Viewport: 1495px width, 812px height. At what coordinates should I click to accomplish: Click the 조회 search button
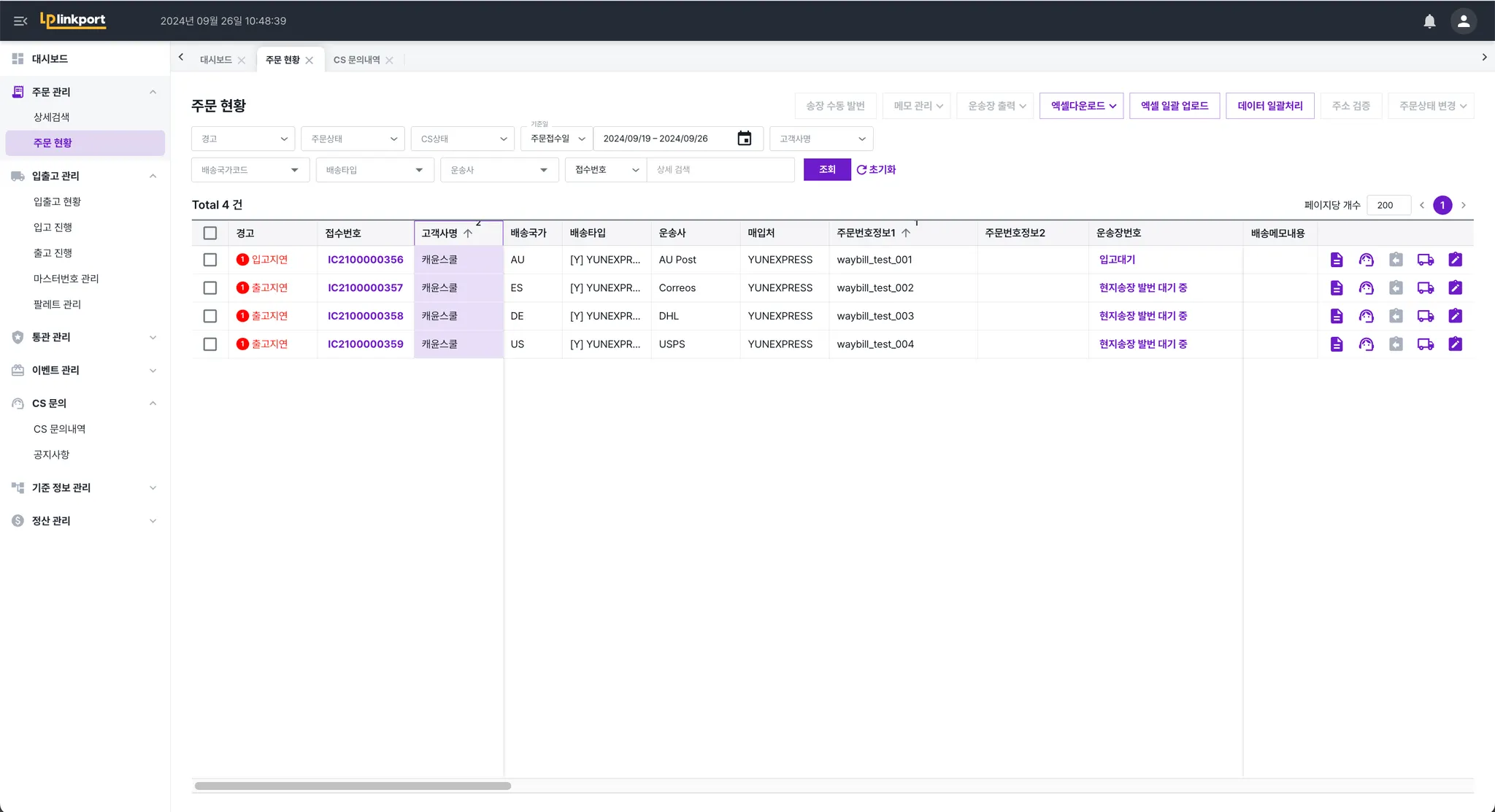coord(826,169)
